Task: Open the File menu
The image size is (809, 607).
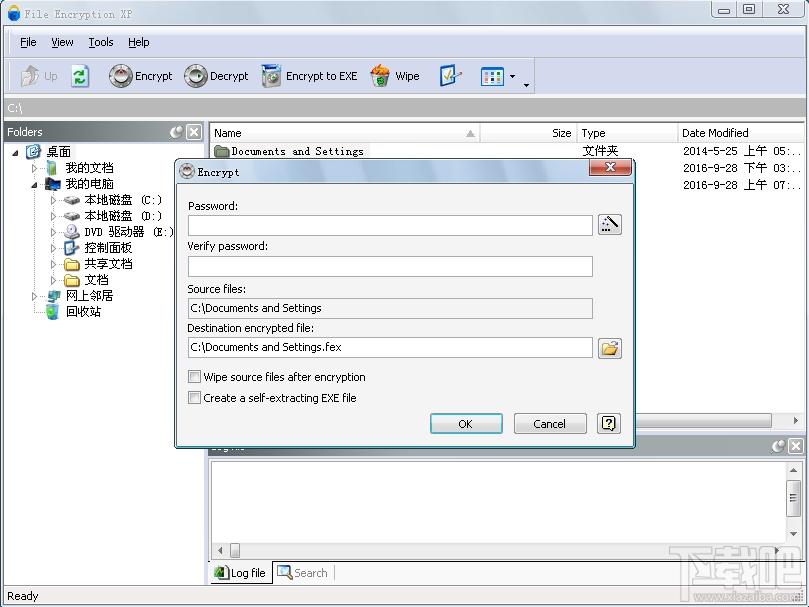Action: 28,42
